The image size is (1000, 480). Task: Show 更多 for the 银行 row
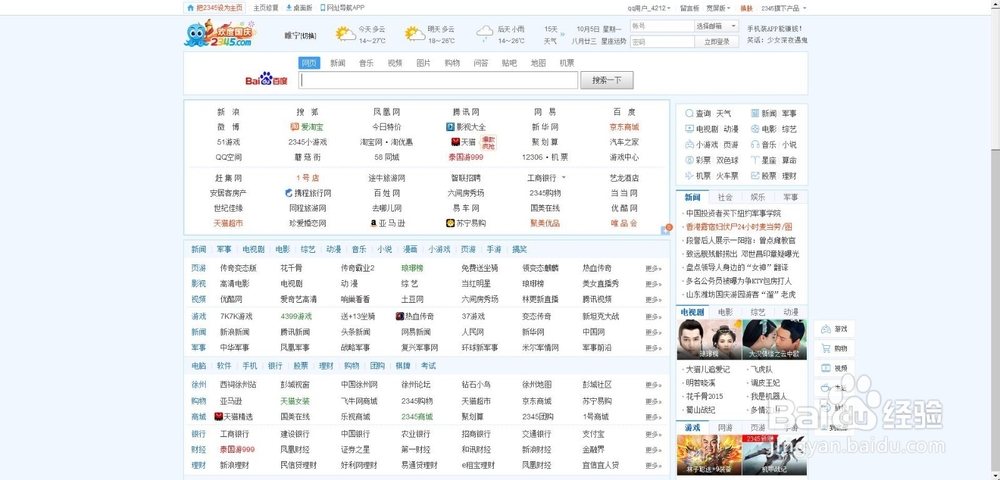pyautogui.click(x=653, y=435)
